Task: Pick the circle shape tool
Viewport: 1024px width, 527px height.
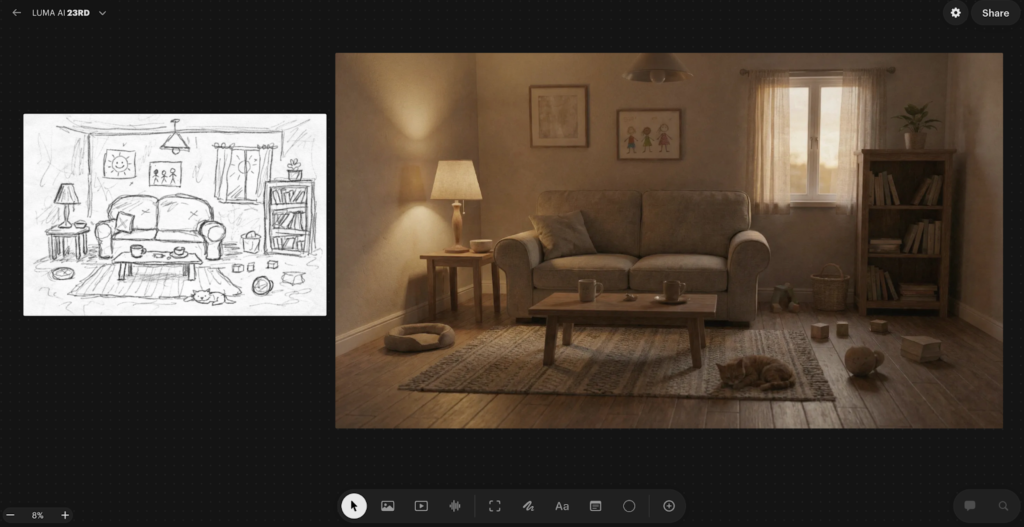Action: tap(629, 506)
